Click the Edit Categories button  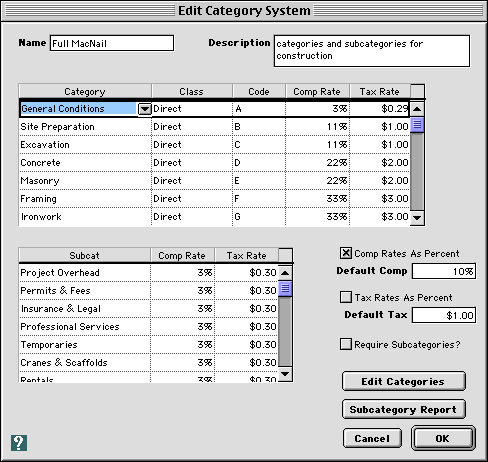(403, 381)
